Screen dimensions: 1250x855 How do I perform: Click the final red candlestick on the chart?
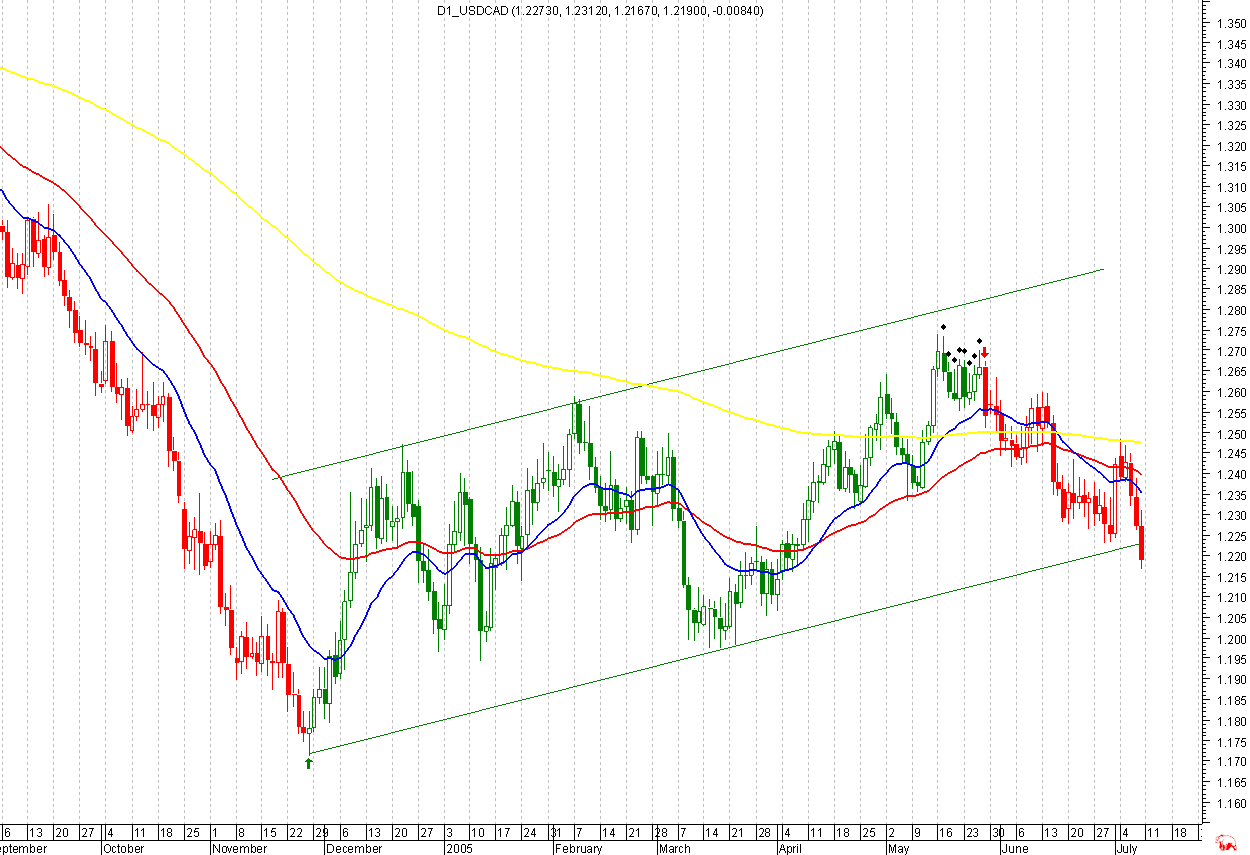click(x=1141, y=540)
